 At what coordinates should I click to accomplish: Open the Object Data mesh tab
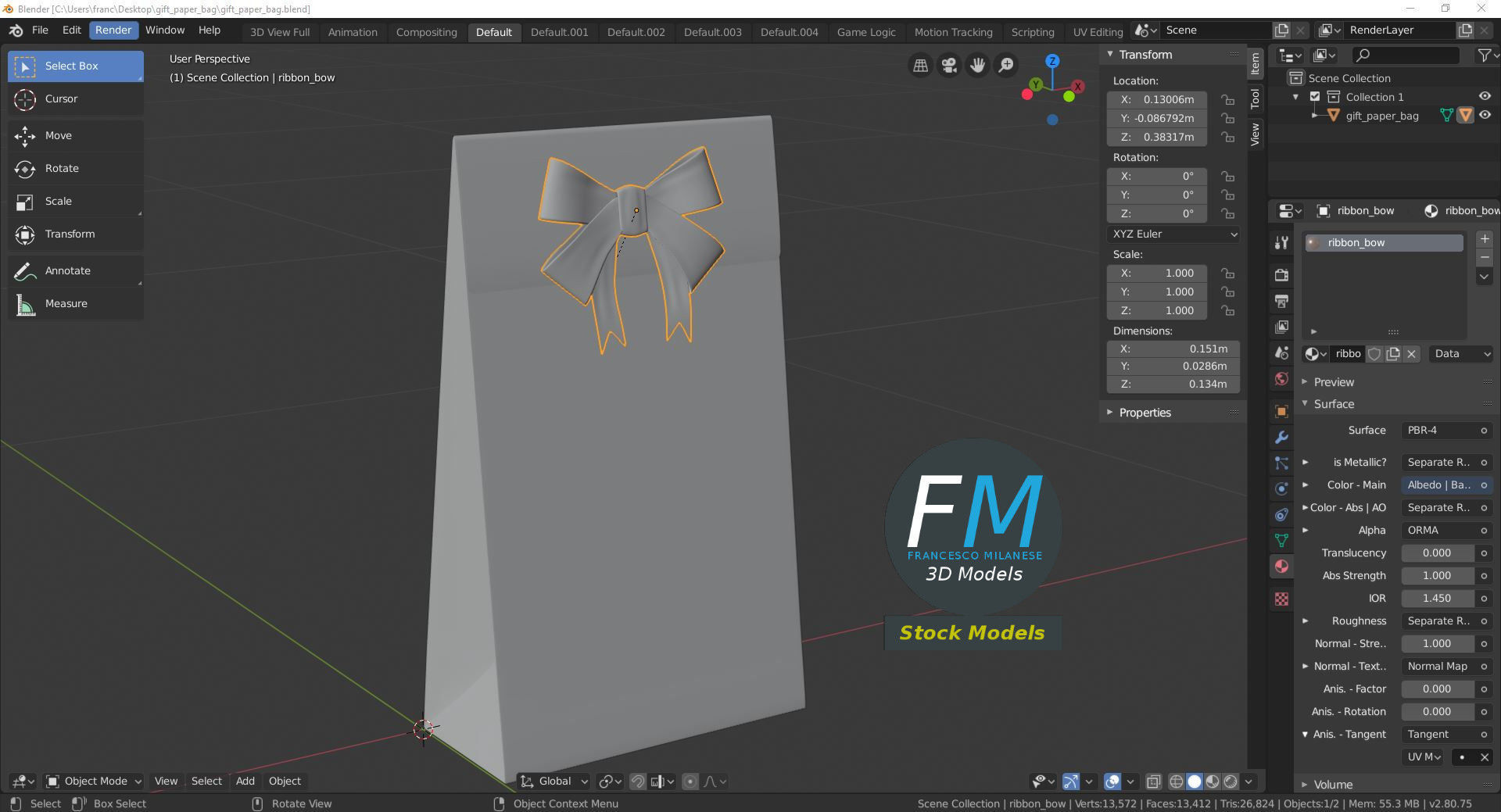(x=1281, y=541)
